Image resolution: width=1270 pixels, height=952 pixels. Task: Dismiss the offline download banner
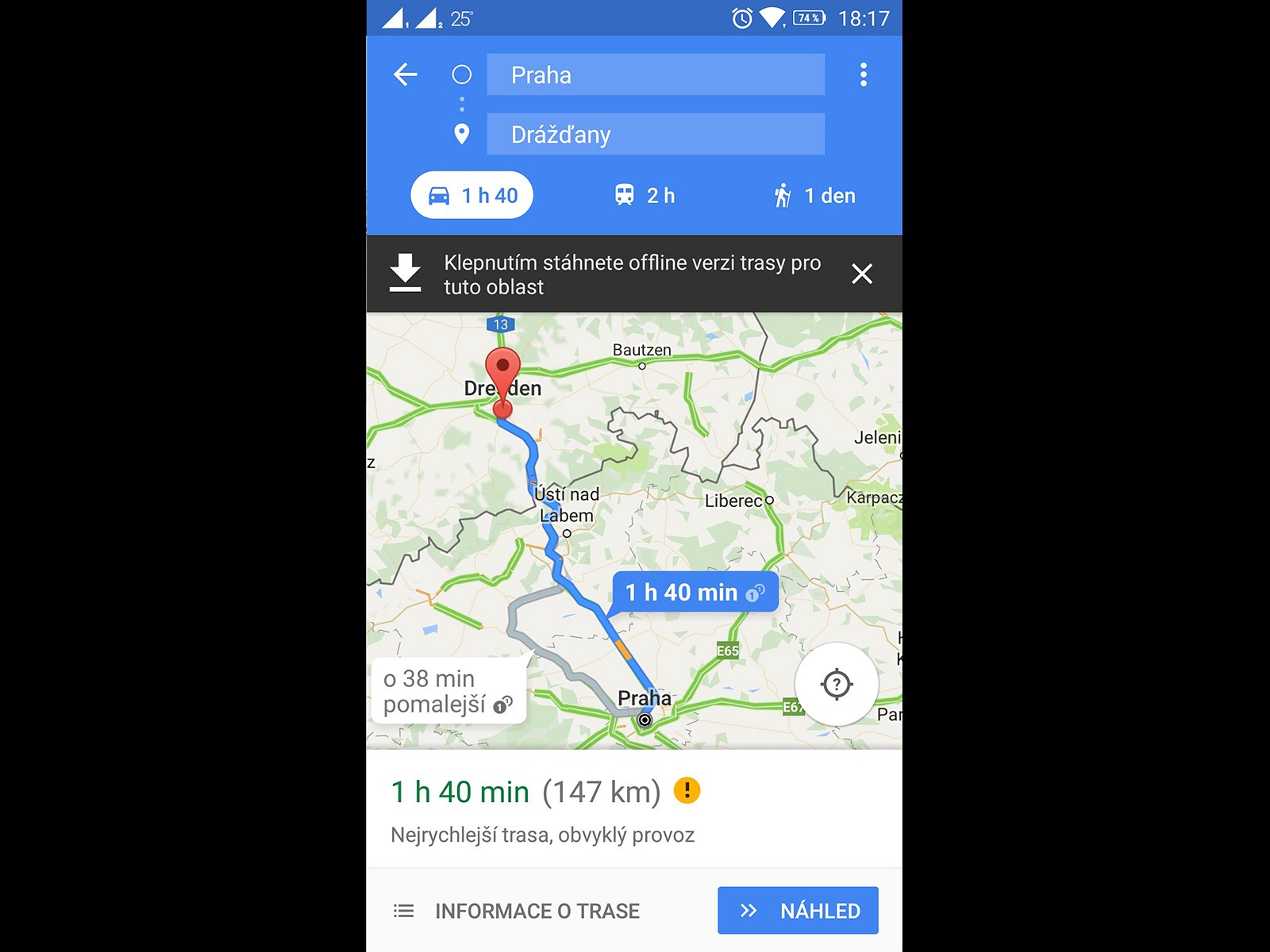tap(861, 274)
